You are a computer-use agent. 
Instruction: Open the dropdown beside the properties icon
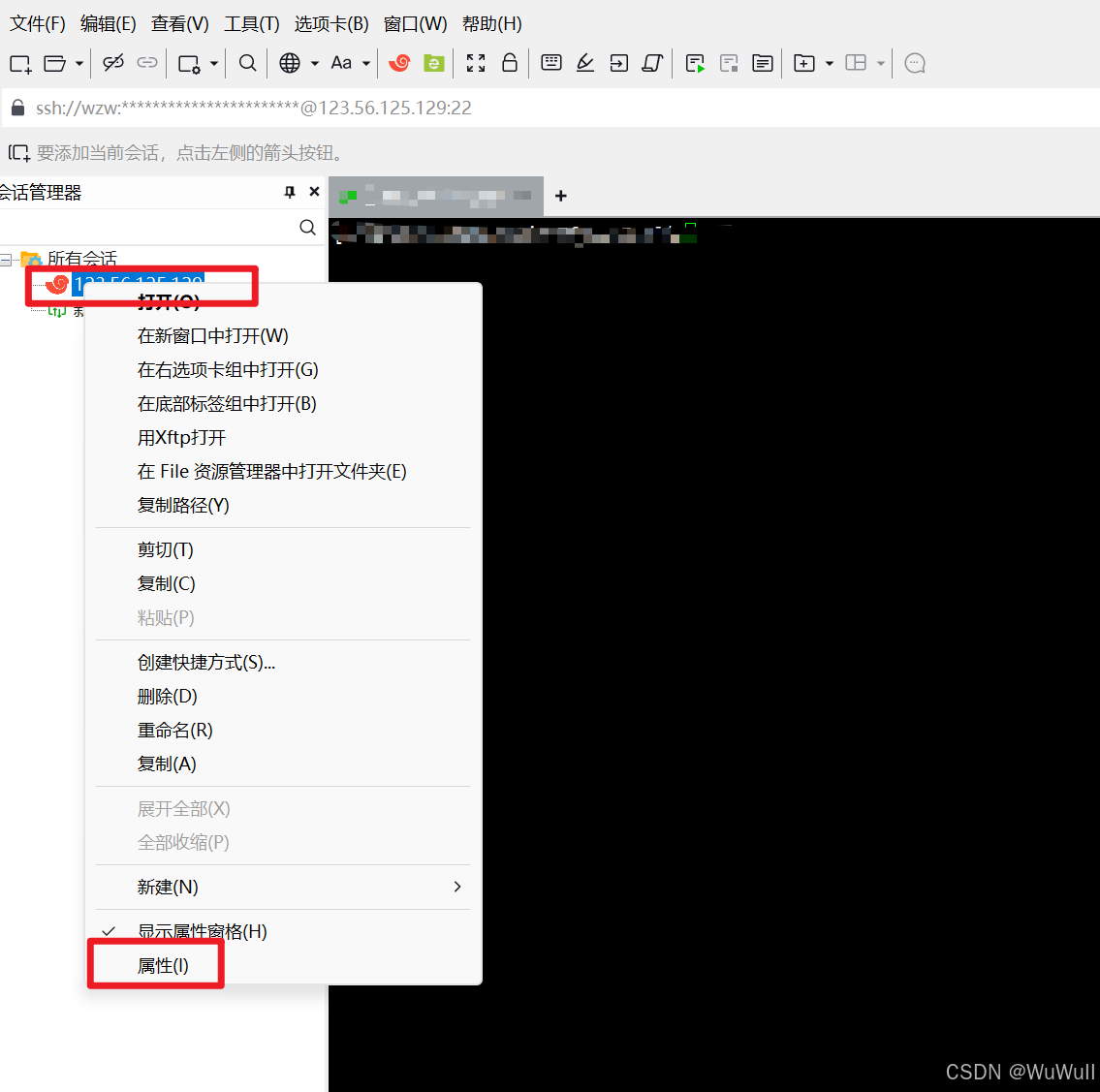tap(214, 64)
